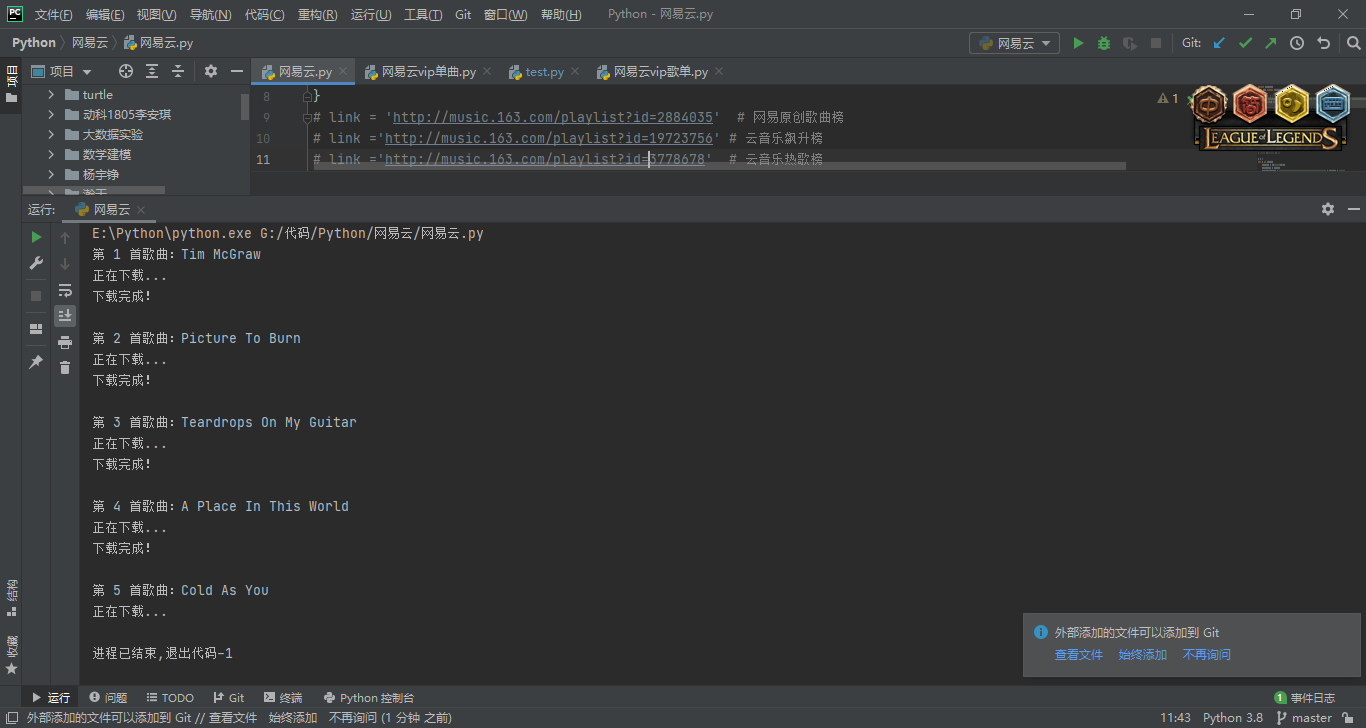The height and width of the screenshot is (728, 1366).
Task: Open Git history clock icon
Action: pyautogui.click(x=1297, y=43)
